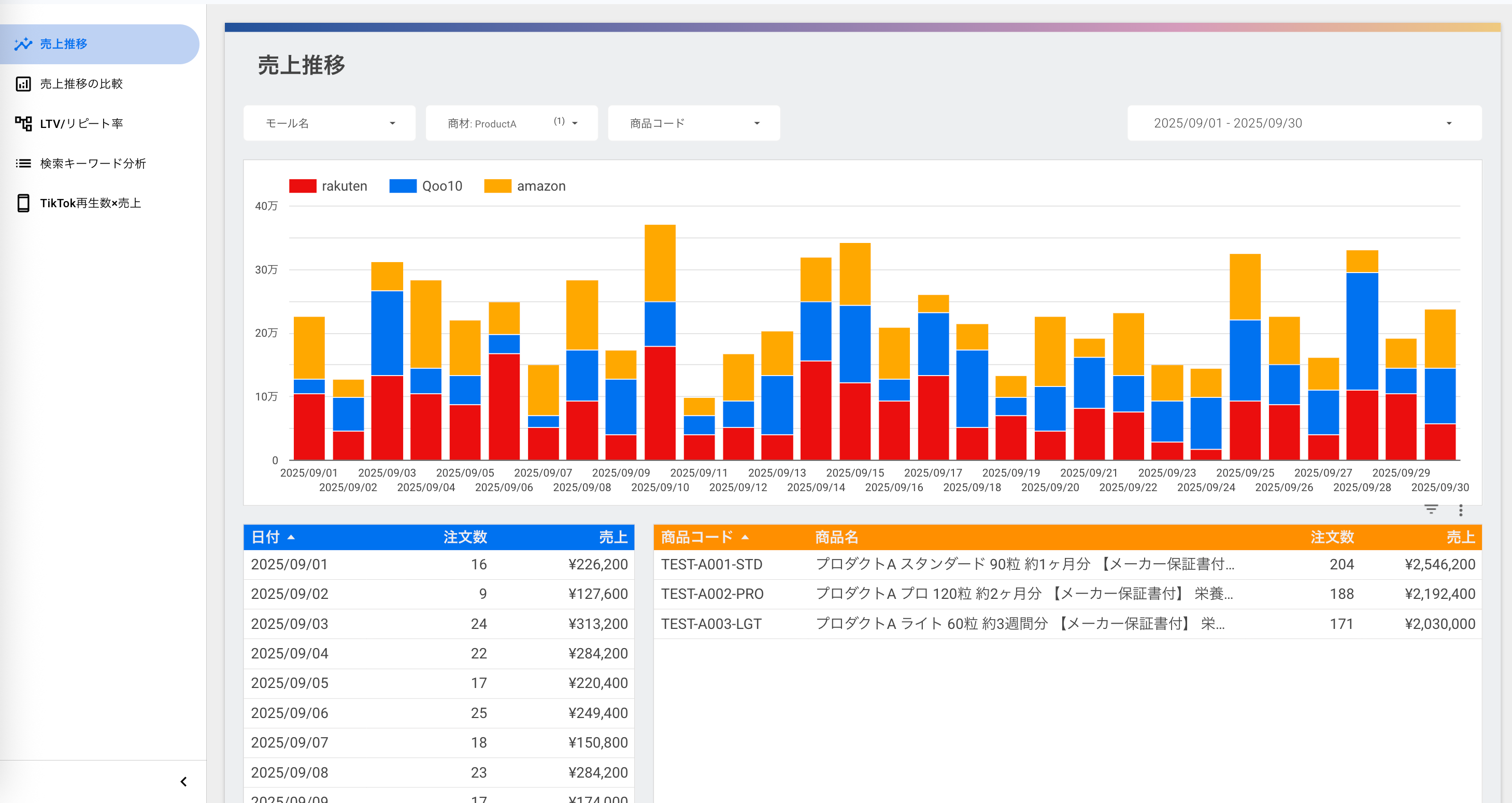Expand the モール名 dropdown
Image resolution: width=1512 pixels, height=803 pixels.
(x=329, y=123)
